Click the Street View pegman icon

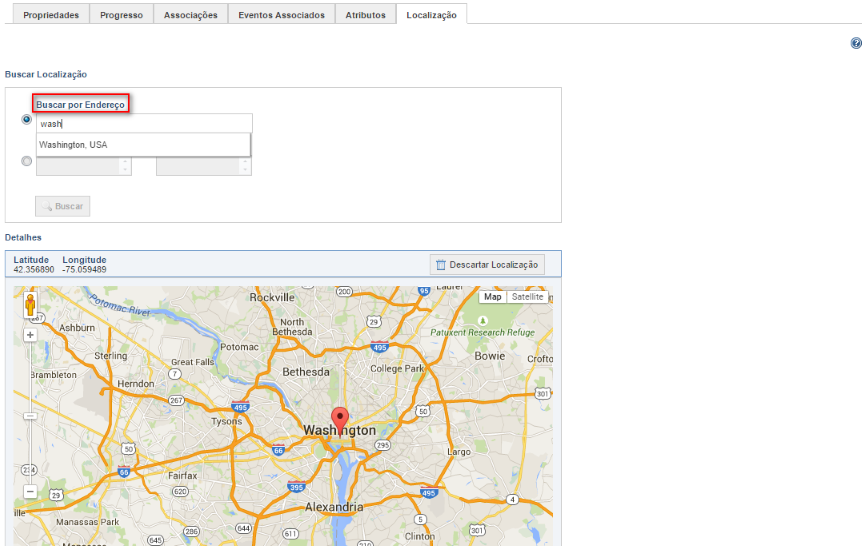[x=30, y=304]
